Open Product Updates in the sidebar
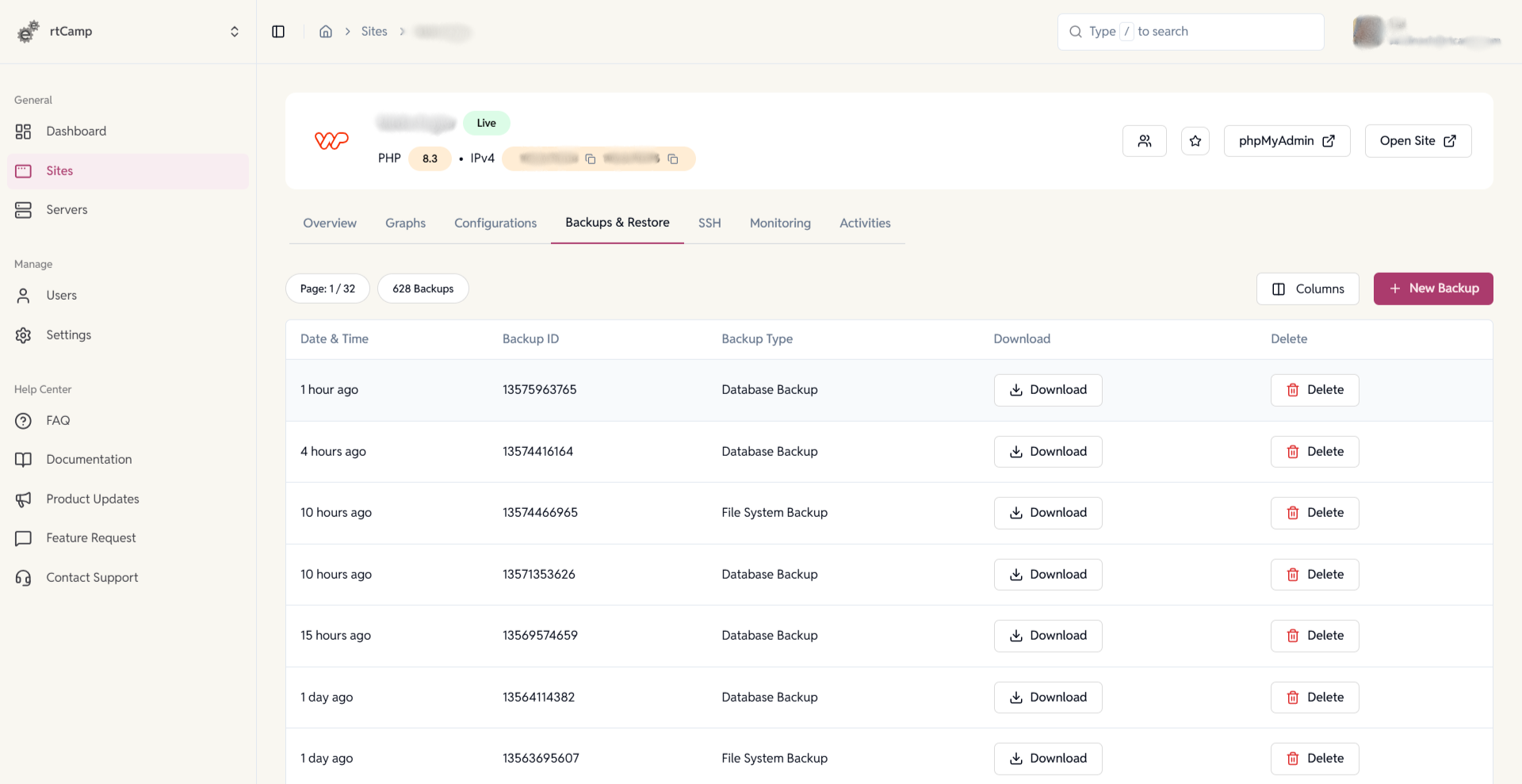1522x784 pixels. click(x=92, y=499)
